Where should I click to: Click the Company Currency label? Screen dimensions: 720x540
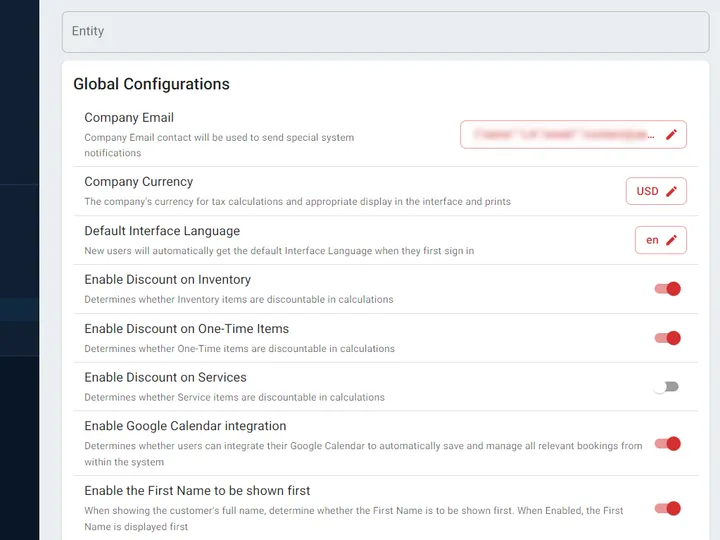(x=139, y=182)
